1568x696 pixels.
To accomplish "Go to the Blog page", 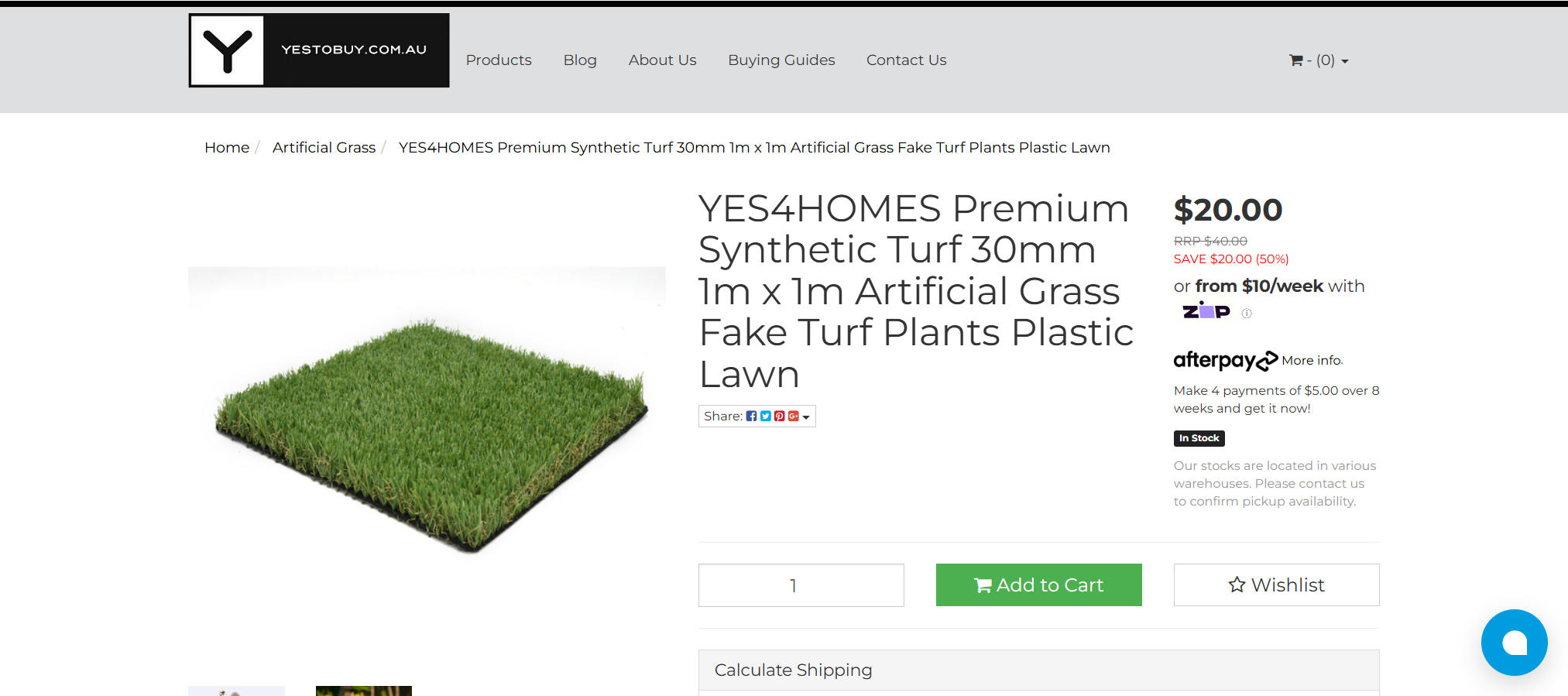I will click(580, 60).
